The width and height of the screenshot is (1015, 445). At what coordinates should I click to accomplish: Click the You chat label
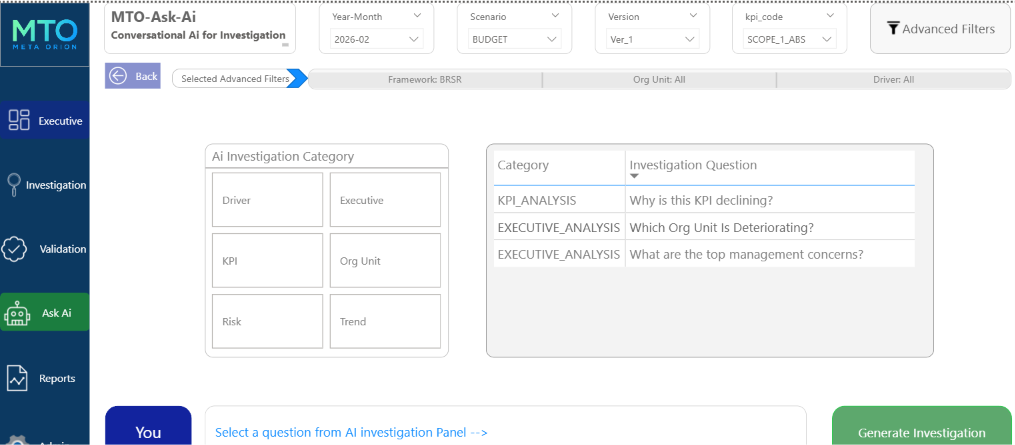[148, 433]
